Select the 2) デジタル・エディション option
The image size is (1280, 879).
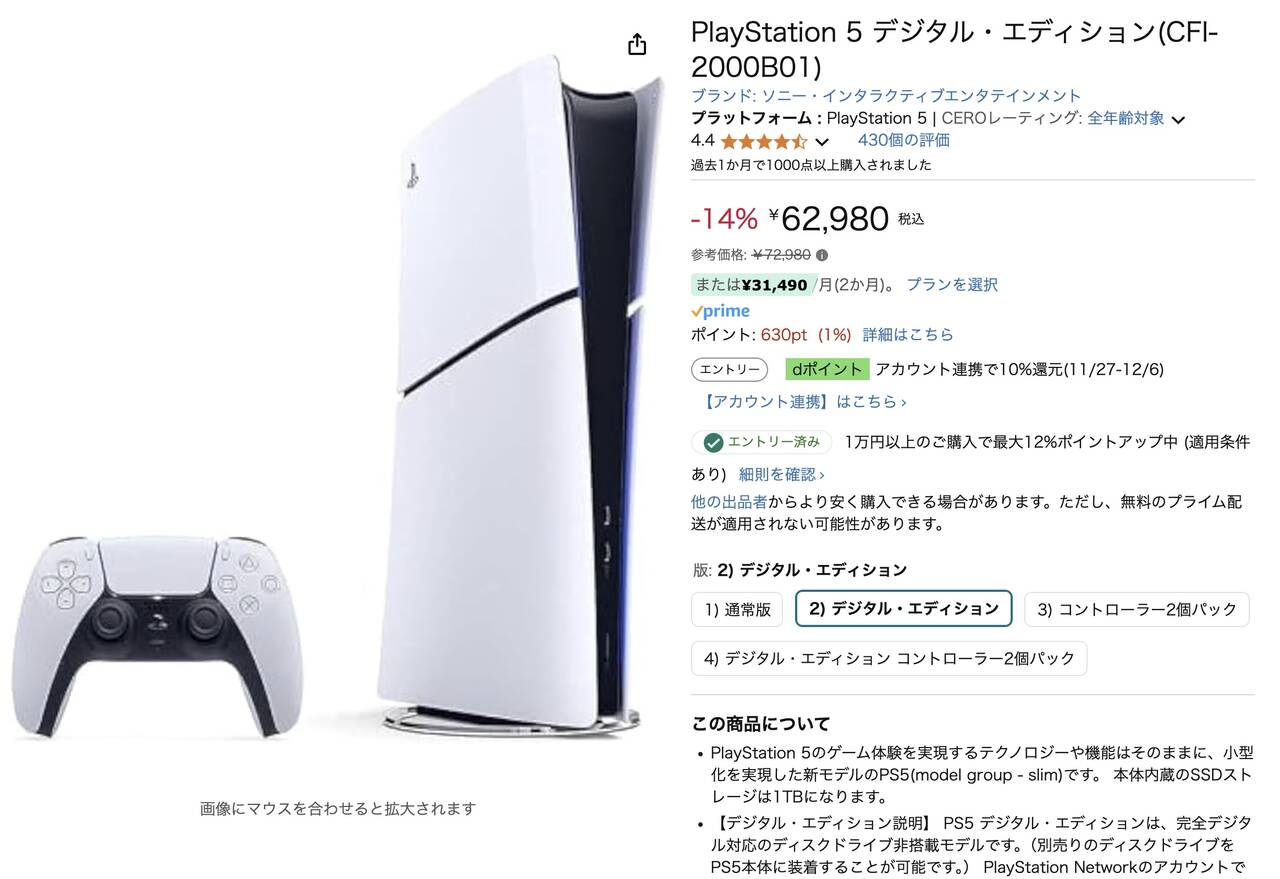904,609
